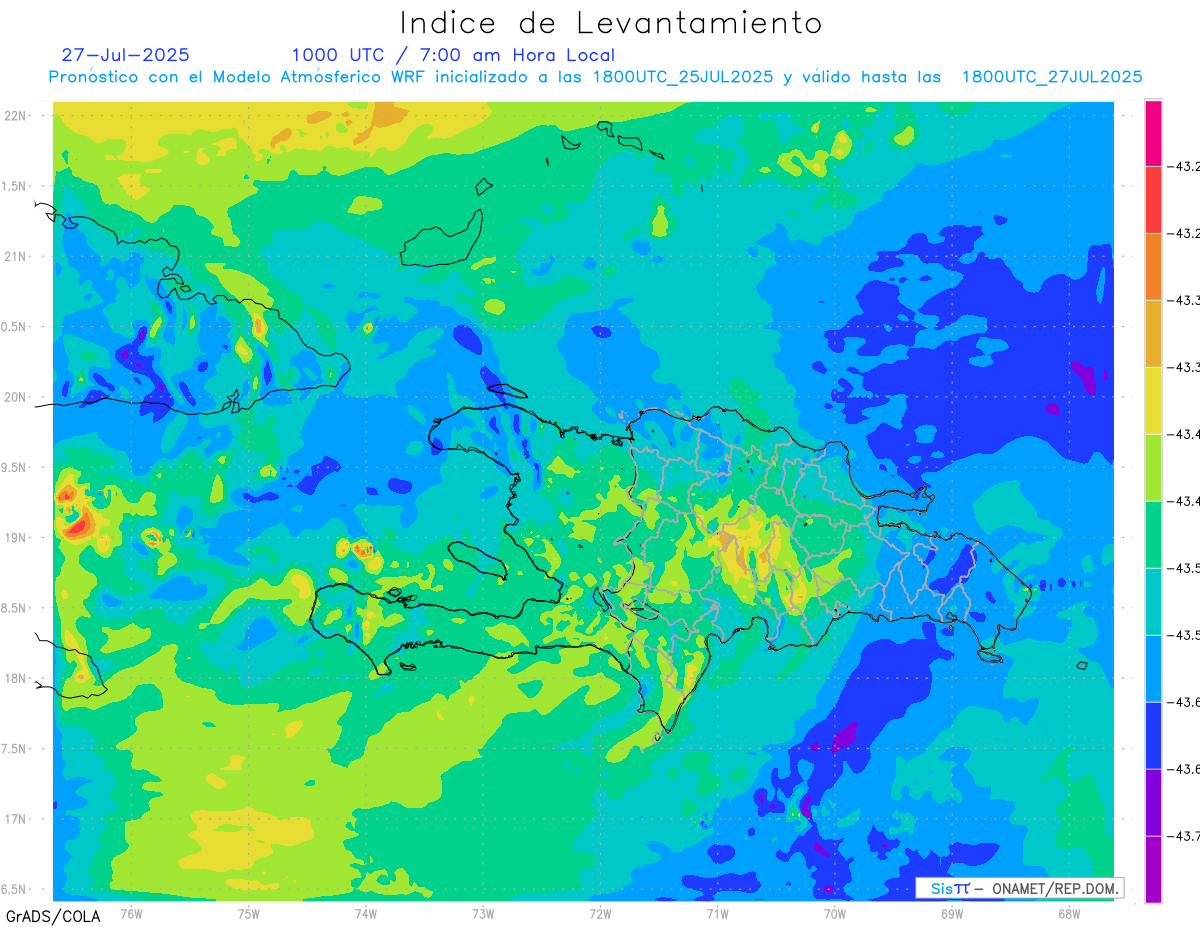This screenshot has width=1200, height=927.
Task: Click the '0.5N' latitude label
Action: [x=14, y=327]
